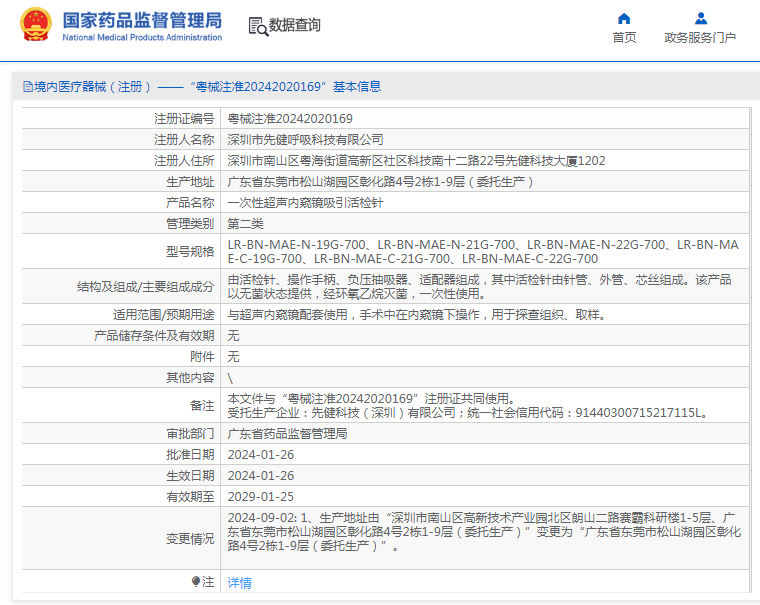Click registrant name 深圳市先健呼吸科技有限公司
Viewport: 760px width, 605px height.
coord(305,140)
